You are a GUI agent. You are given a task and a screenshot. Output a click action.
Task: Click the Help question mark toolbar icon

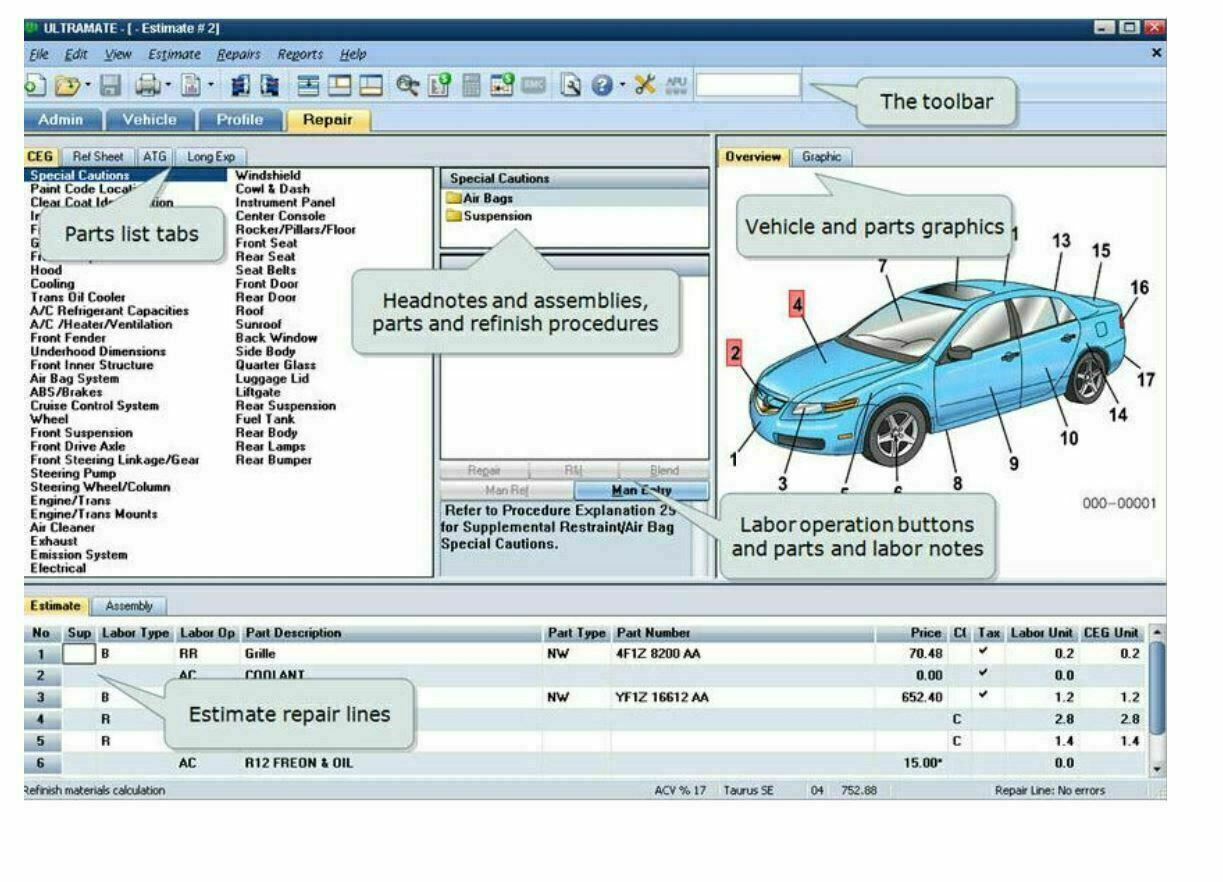tap(600, 85)
